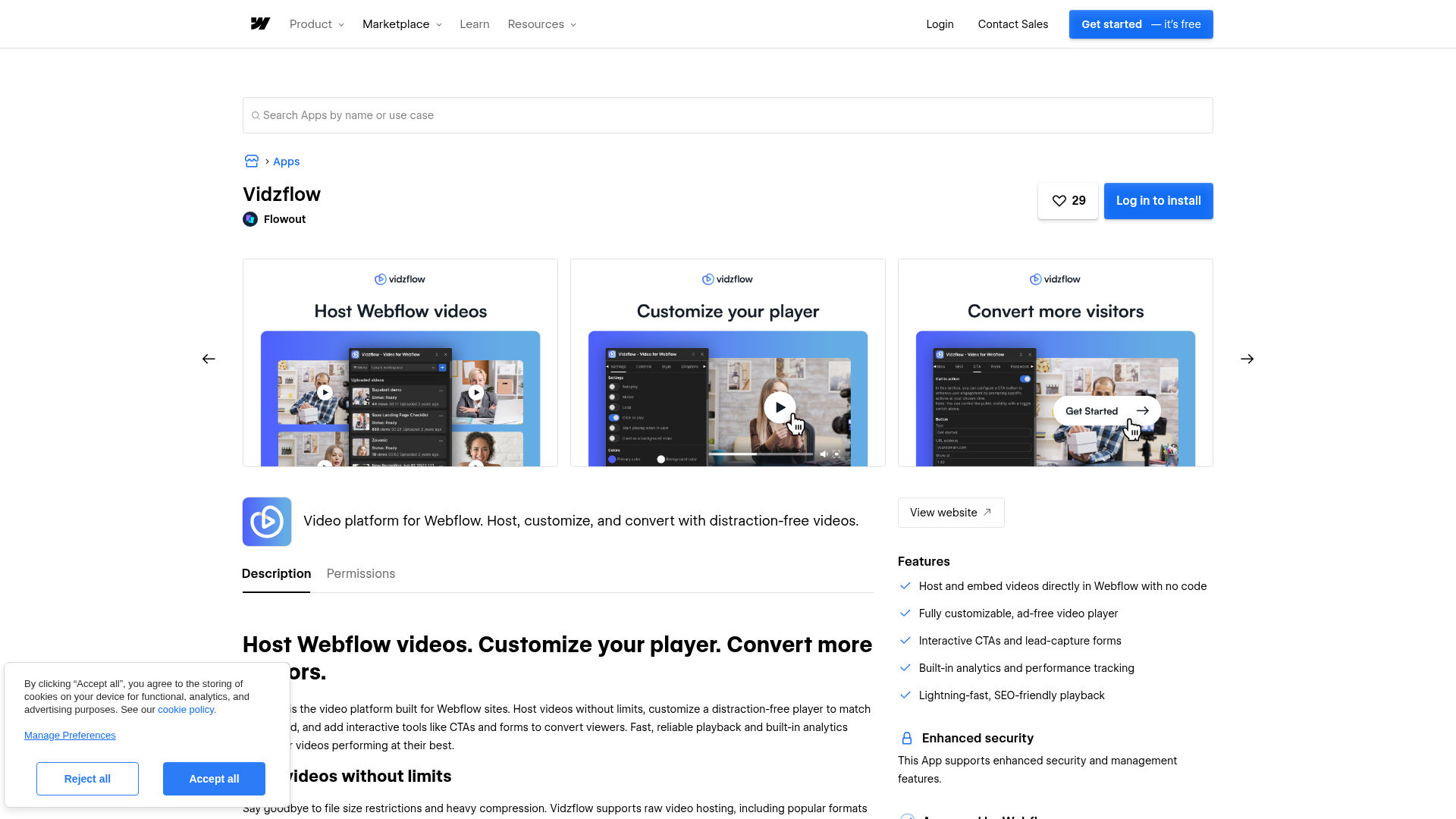Screen dimensions: 1456x819
Task: Select the Description tab
Action: (x=276, y=574)
